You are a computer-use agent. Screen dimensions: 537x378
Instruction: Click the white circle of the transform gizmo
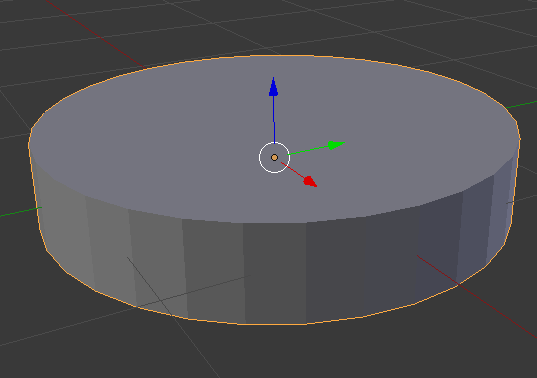[x=274, y=158]
